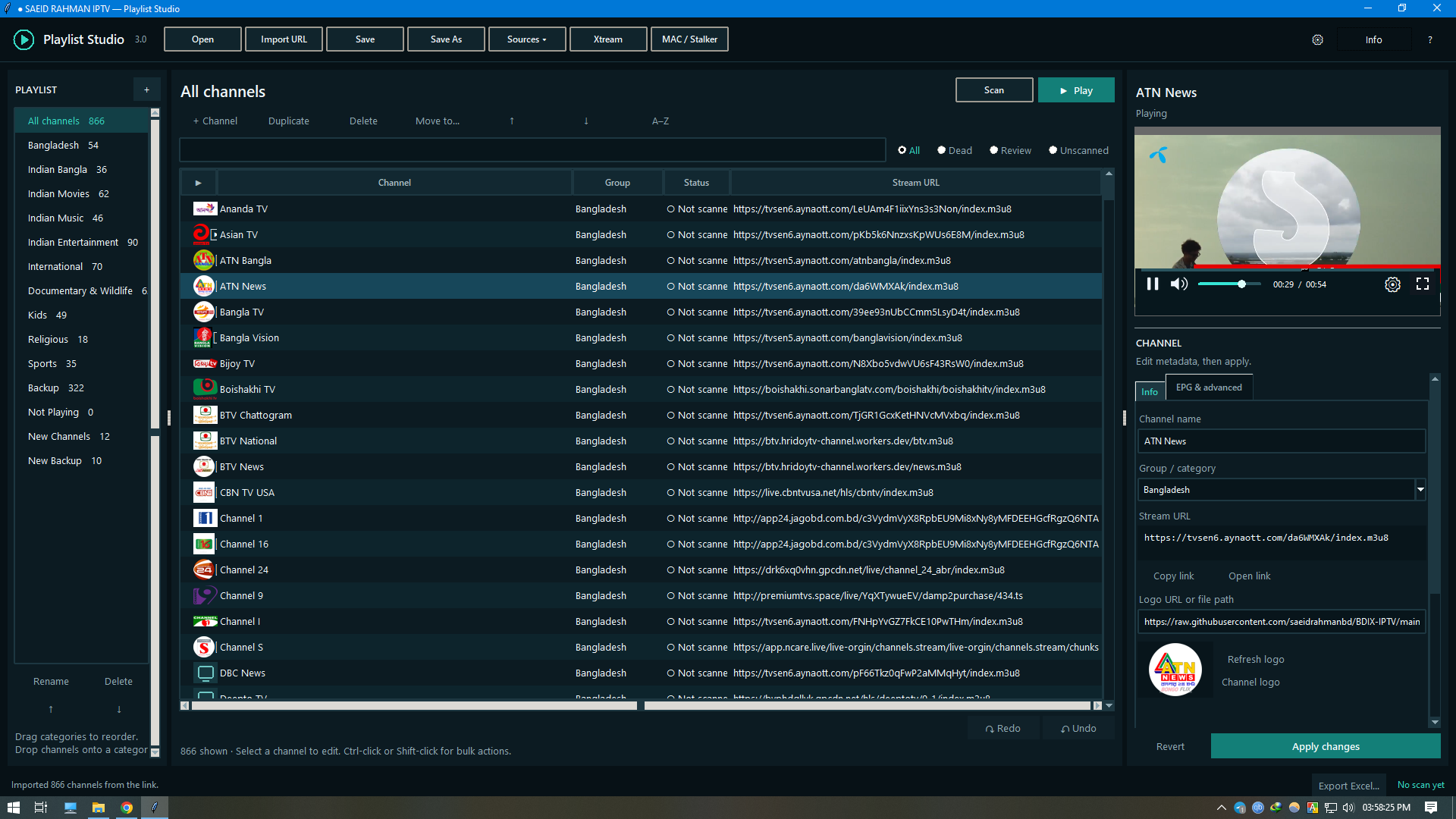This screenshot has height=819, width=1456.
Task: Select the Indian Movies category
Action: click(x=82, y=193)
